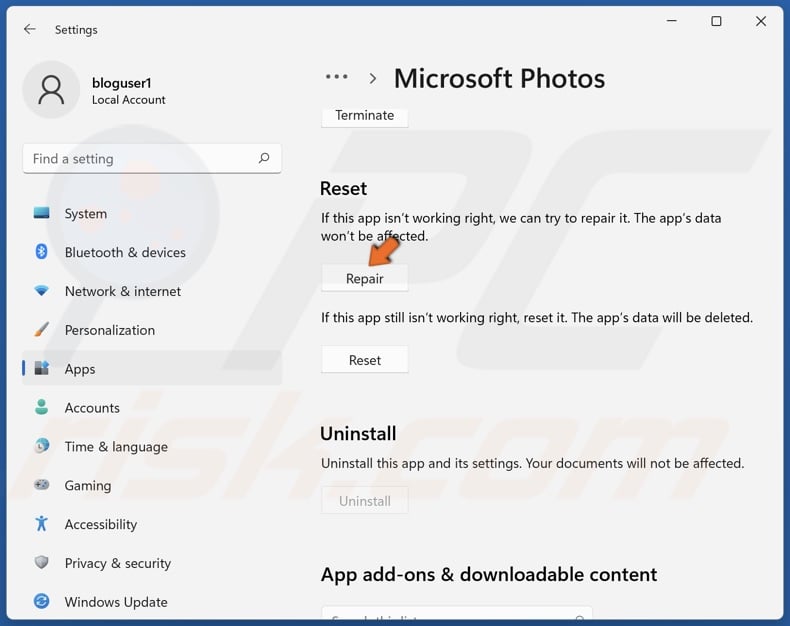Focus the Find a setting field

[152, 159]
